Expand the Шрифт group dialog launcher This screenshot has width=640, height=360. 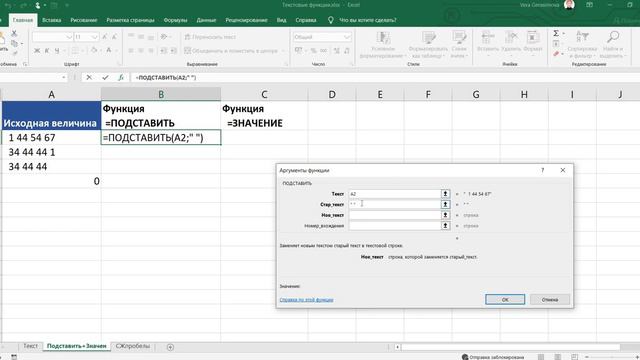coord(119,64)
